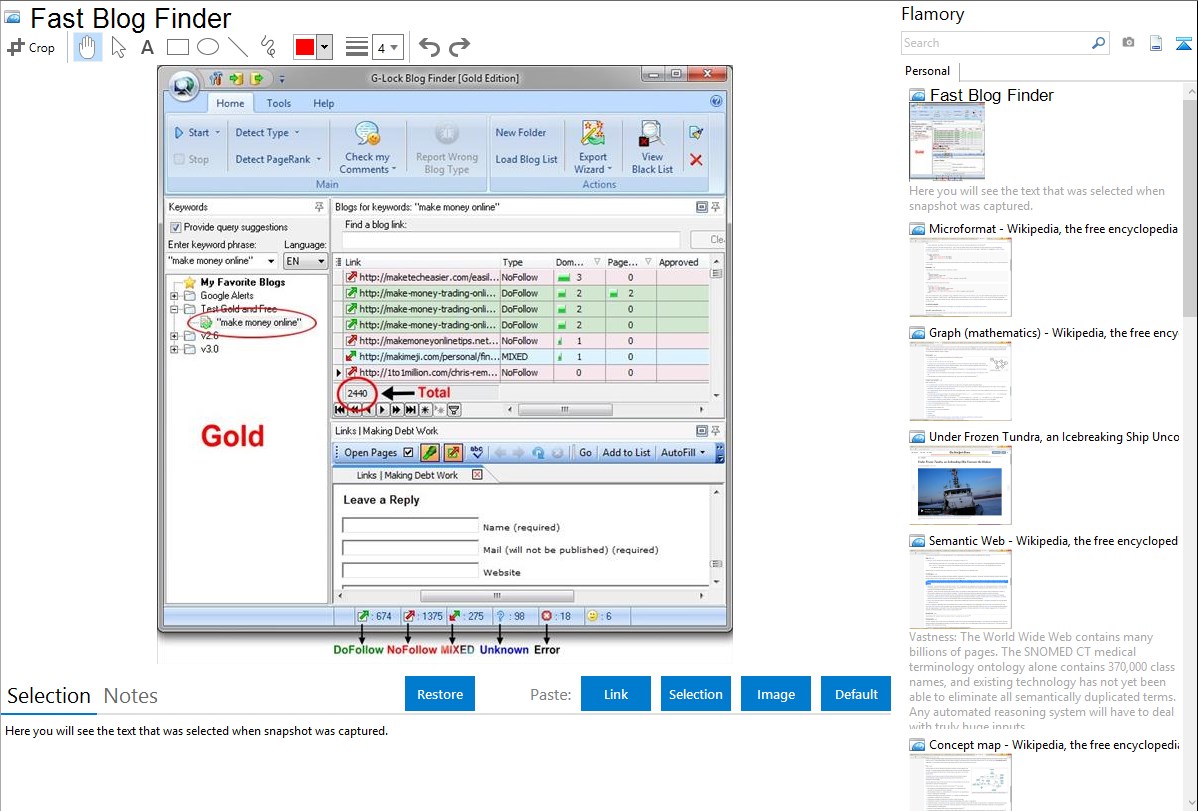Viewport: 1198px width, 811px height.
Task: Open the Detect PageRank dropdown
Action: pos(278,159)
